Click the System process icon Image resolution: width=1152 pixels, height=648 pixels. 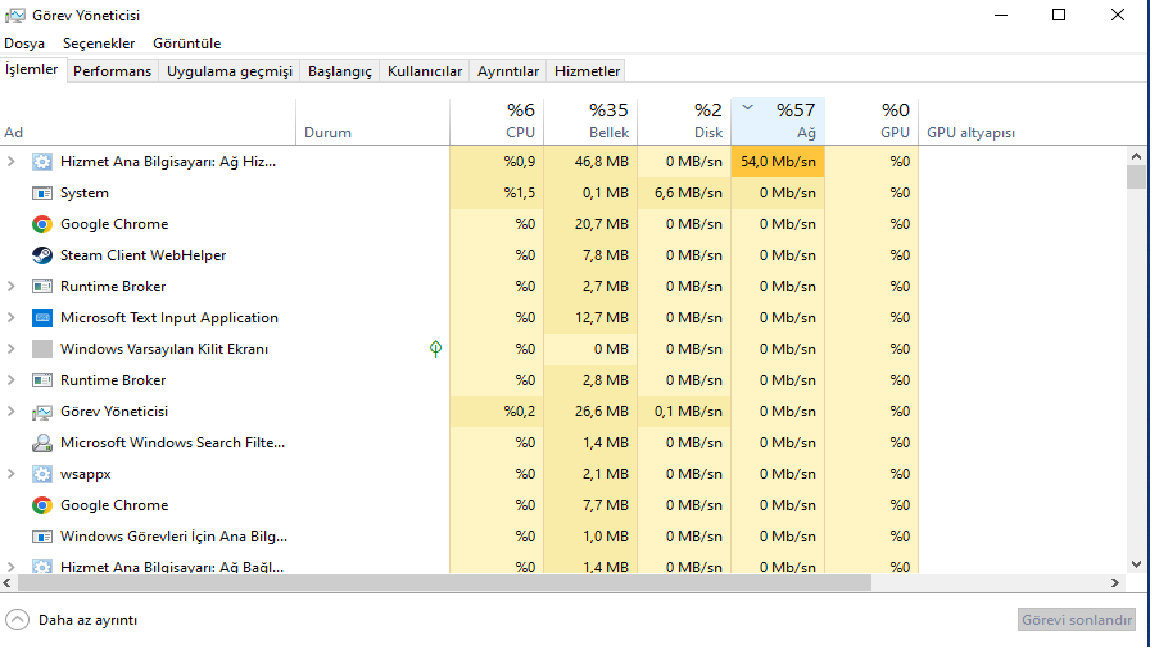[x=42, y=193]
